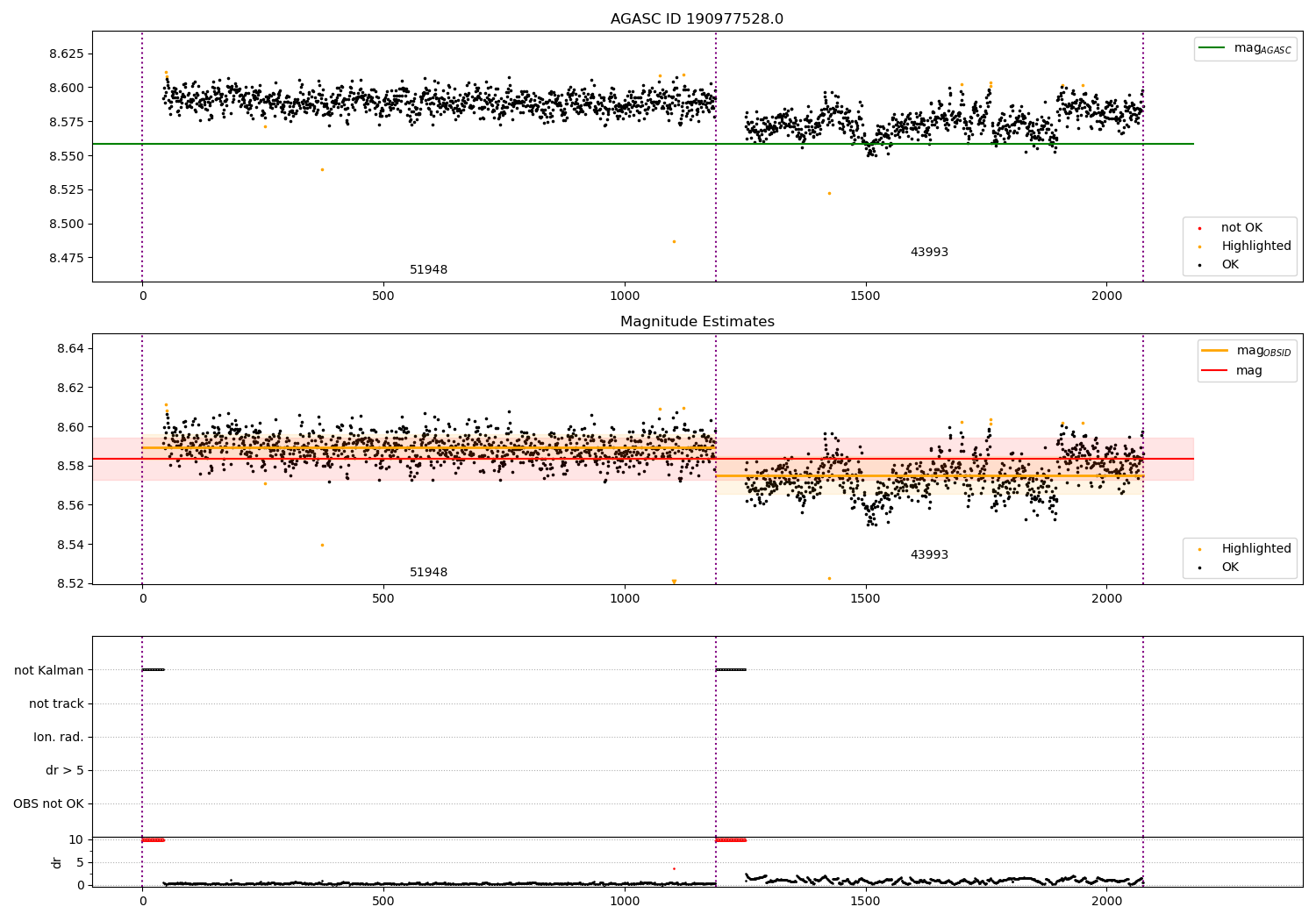The width and height of the screenshot is (1316, 921).
Task: Click the orange triangle marker at middle plot bottom
Action: click(x=674, y=582)
